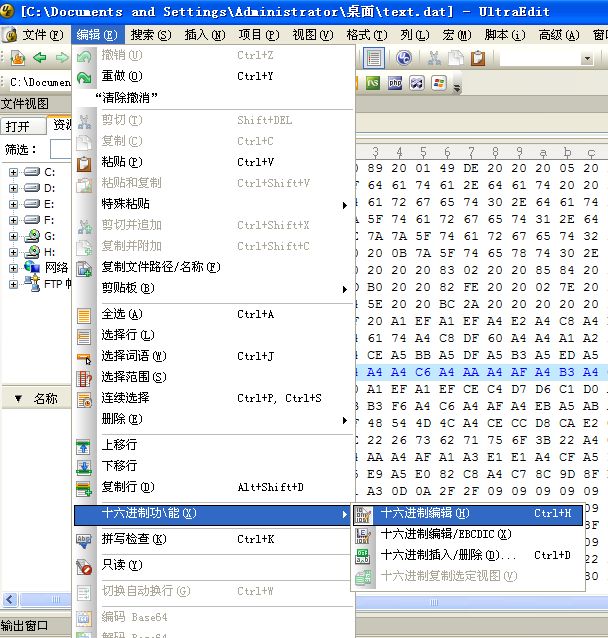Click the 选择范围 icon

[x=84, y=379]
